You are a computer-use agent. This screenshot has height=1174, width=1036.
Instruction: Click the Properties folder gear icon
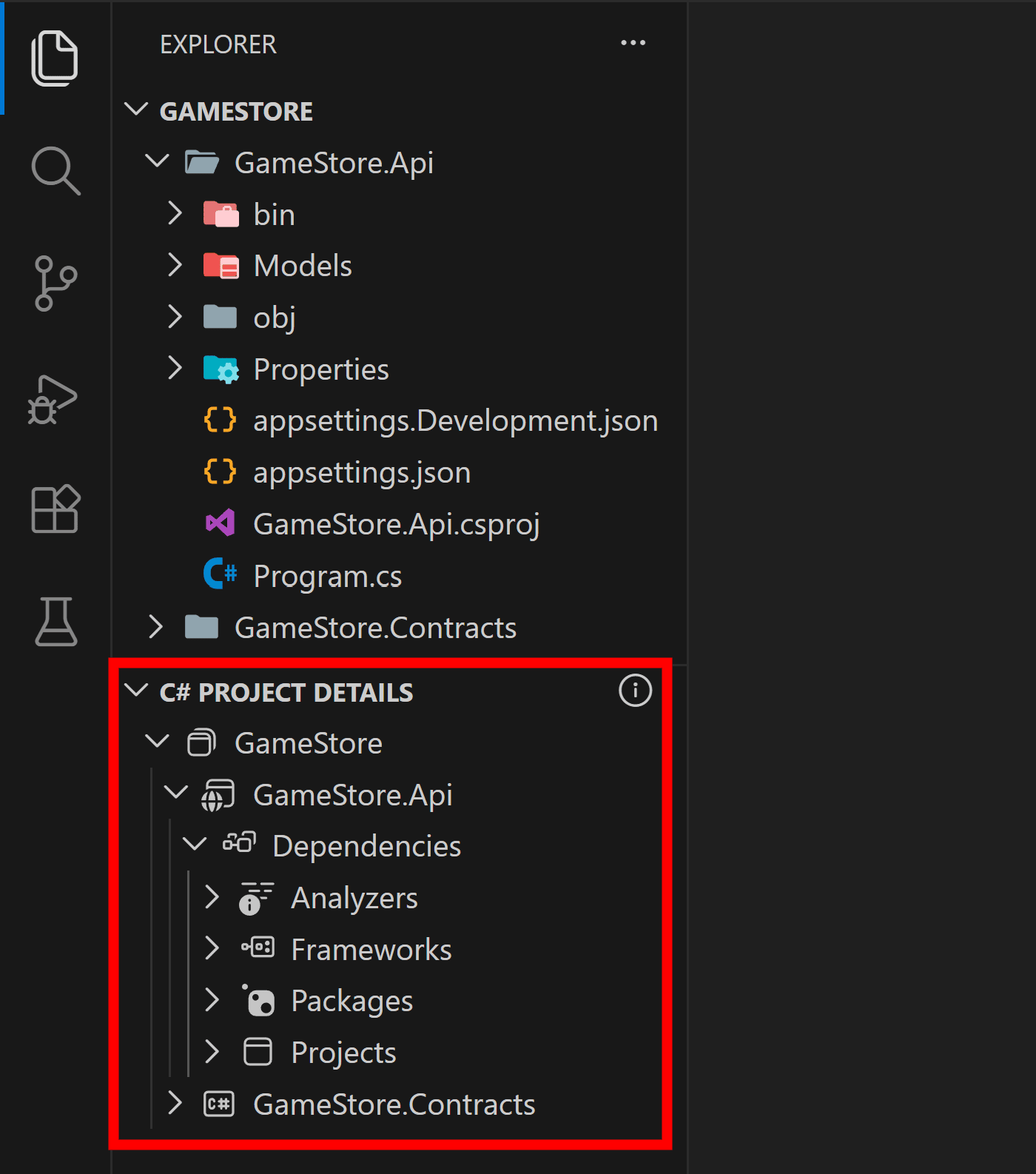221,369
